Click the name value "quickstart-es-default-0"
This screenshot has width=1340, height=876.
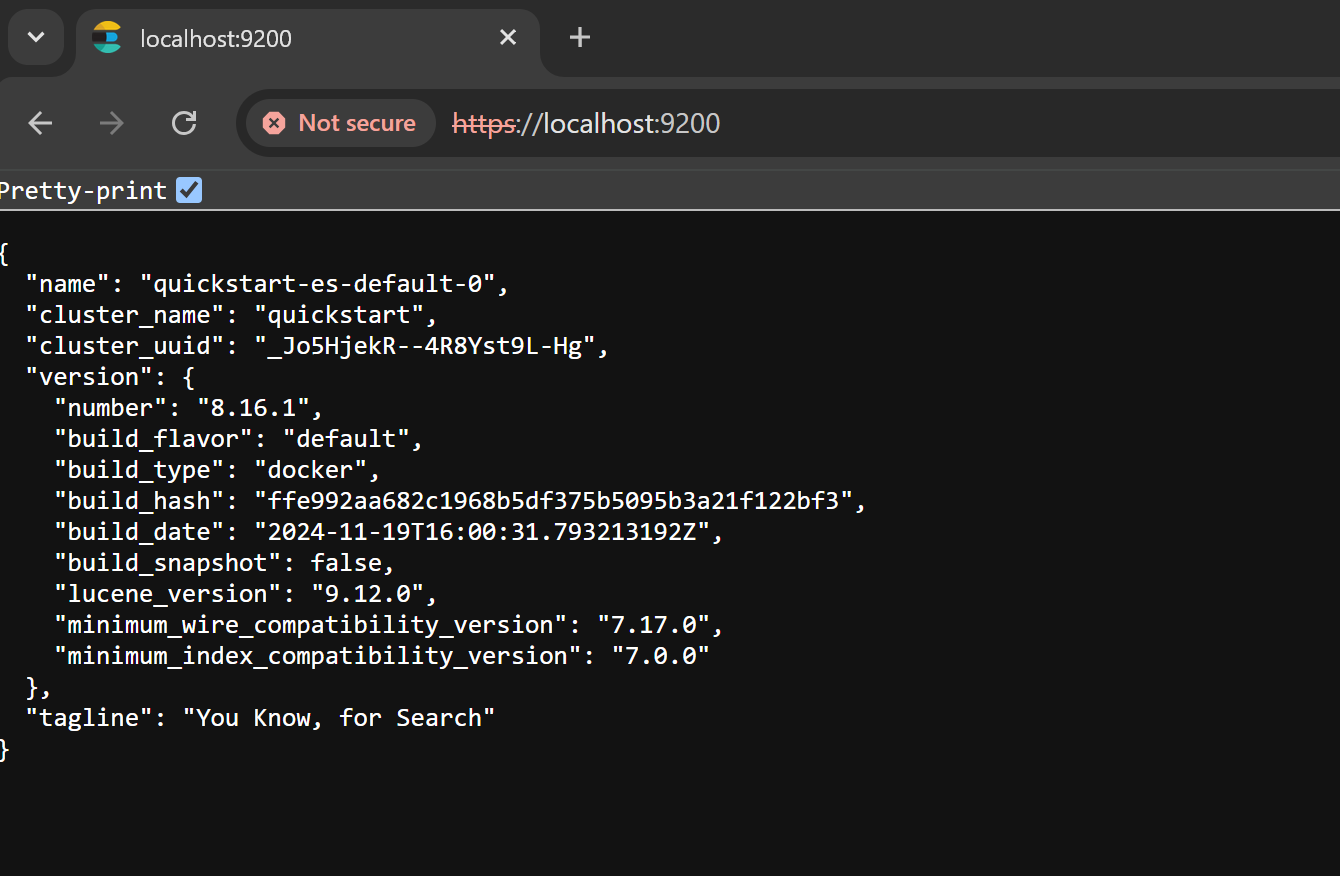tap(317, 284)
